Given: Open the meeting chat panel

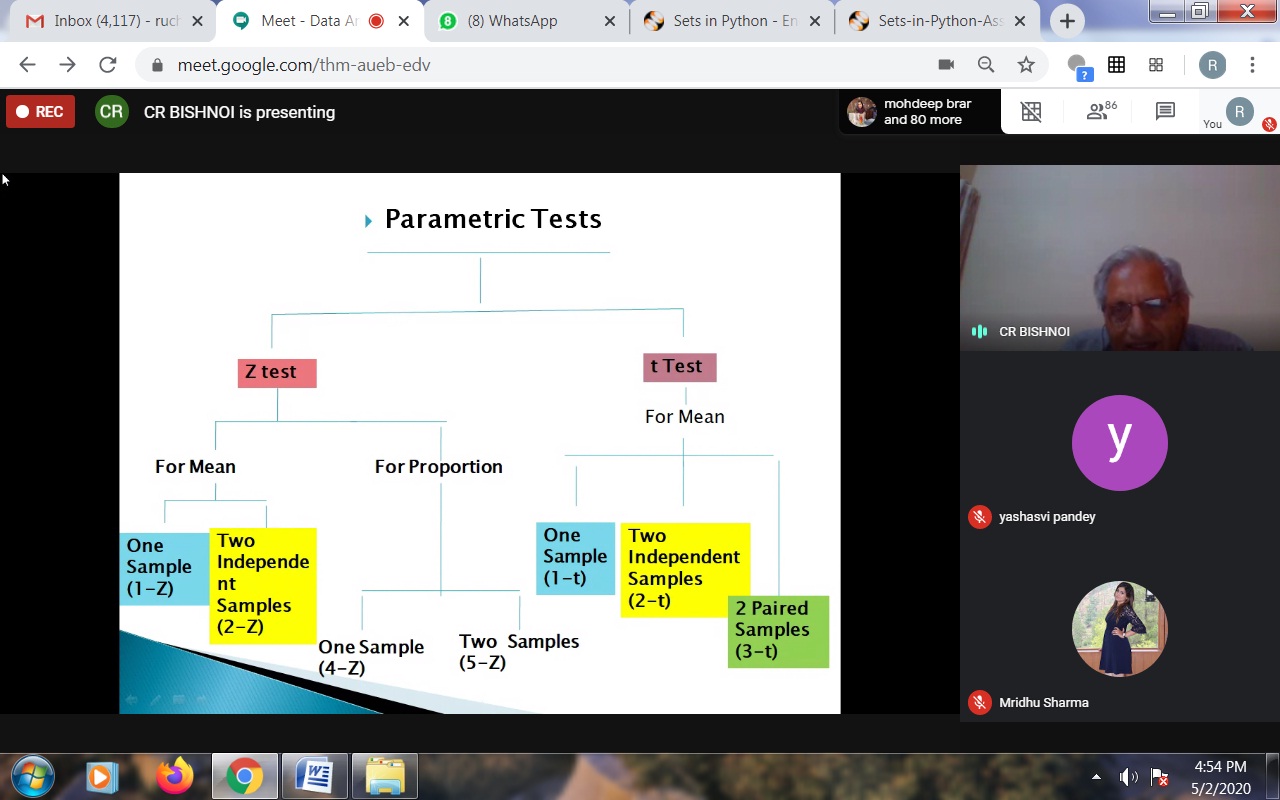Looking at the screenshot, I should click(x=1165, y=112).
